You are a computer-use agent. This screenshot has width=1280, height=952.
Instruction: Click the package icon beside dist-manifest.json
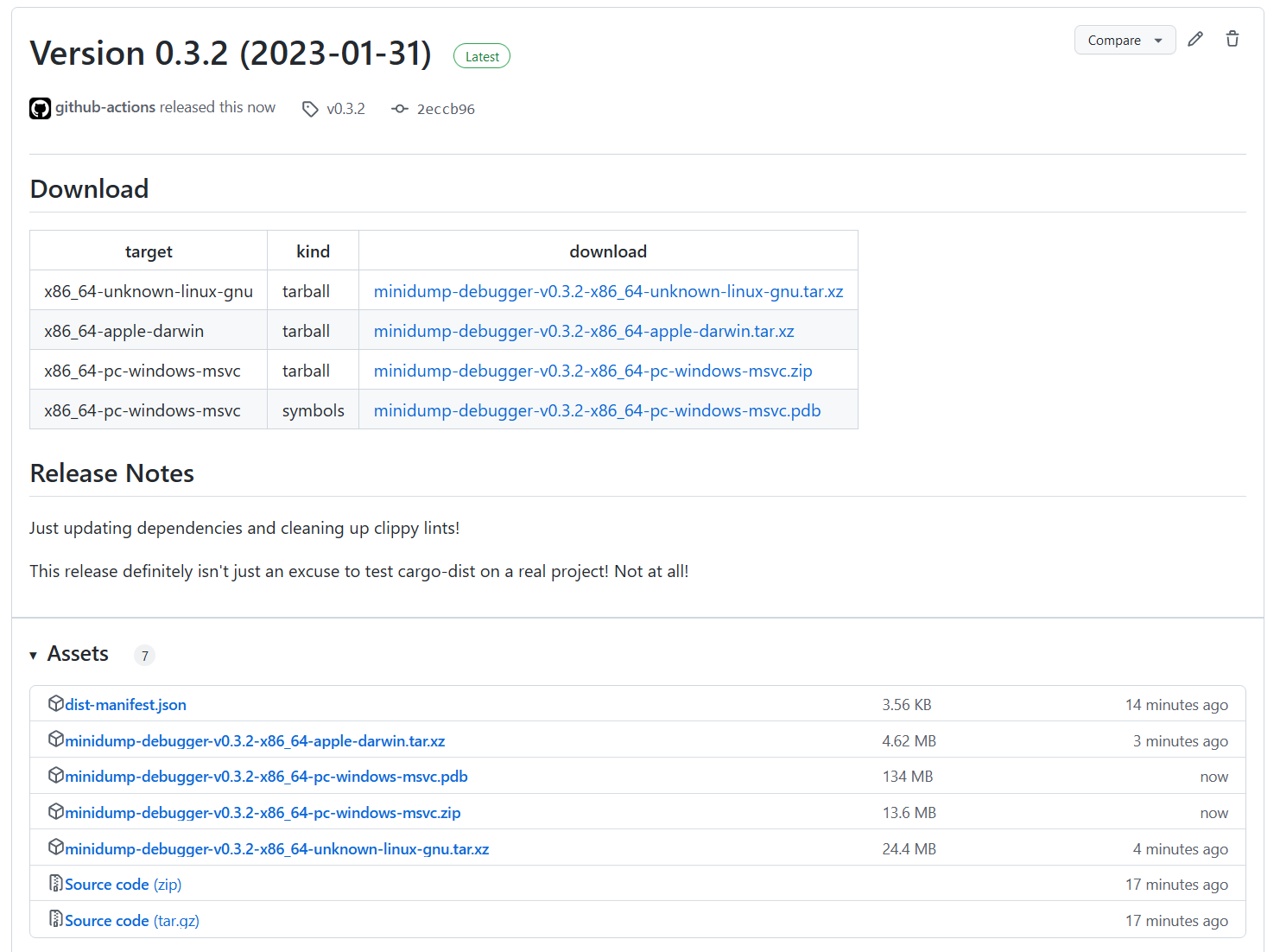(x=55, y=702)
